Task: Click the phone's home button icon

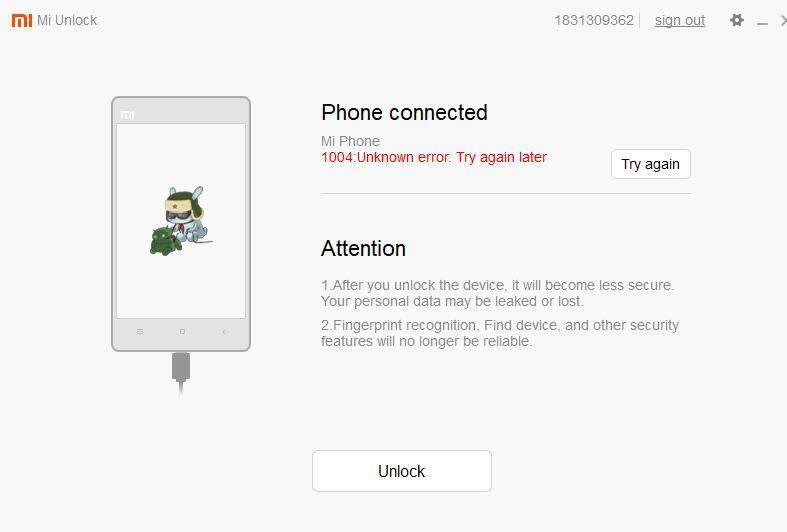Action: (182, 332)
